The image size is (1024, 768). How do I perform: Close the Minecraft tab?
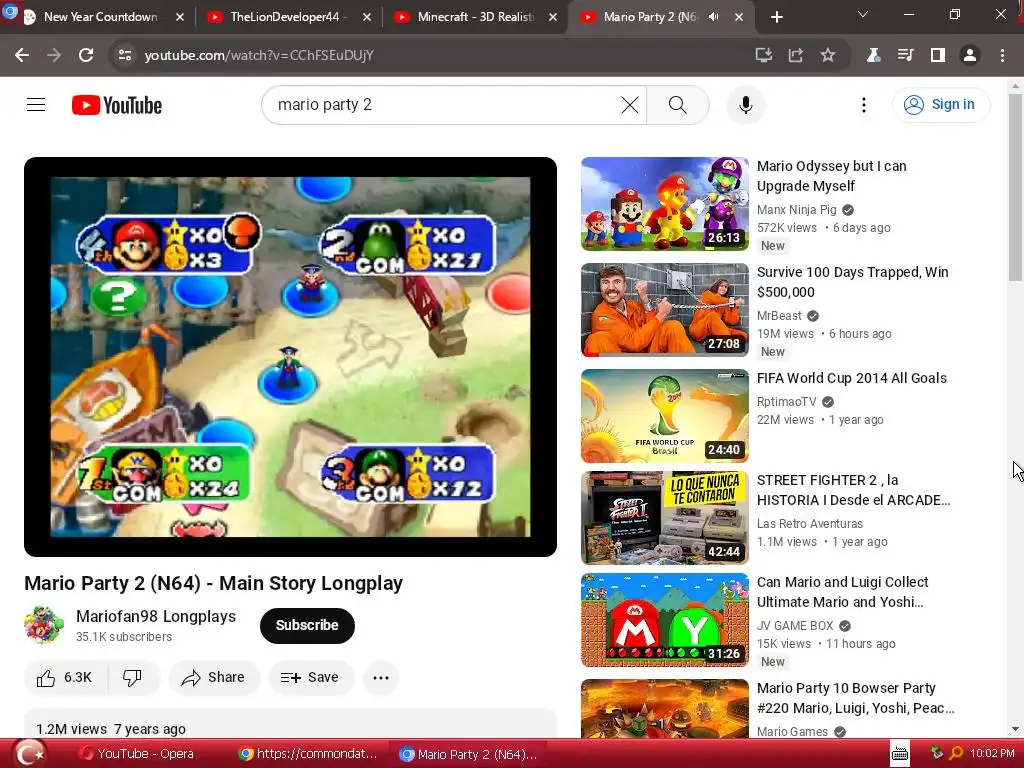(552, 17)
